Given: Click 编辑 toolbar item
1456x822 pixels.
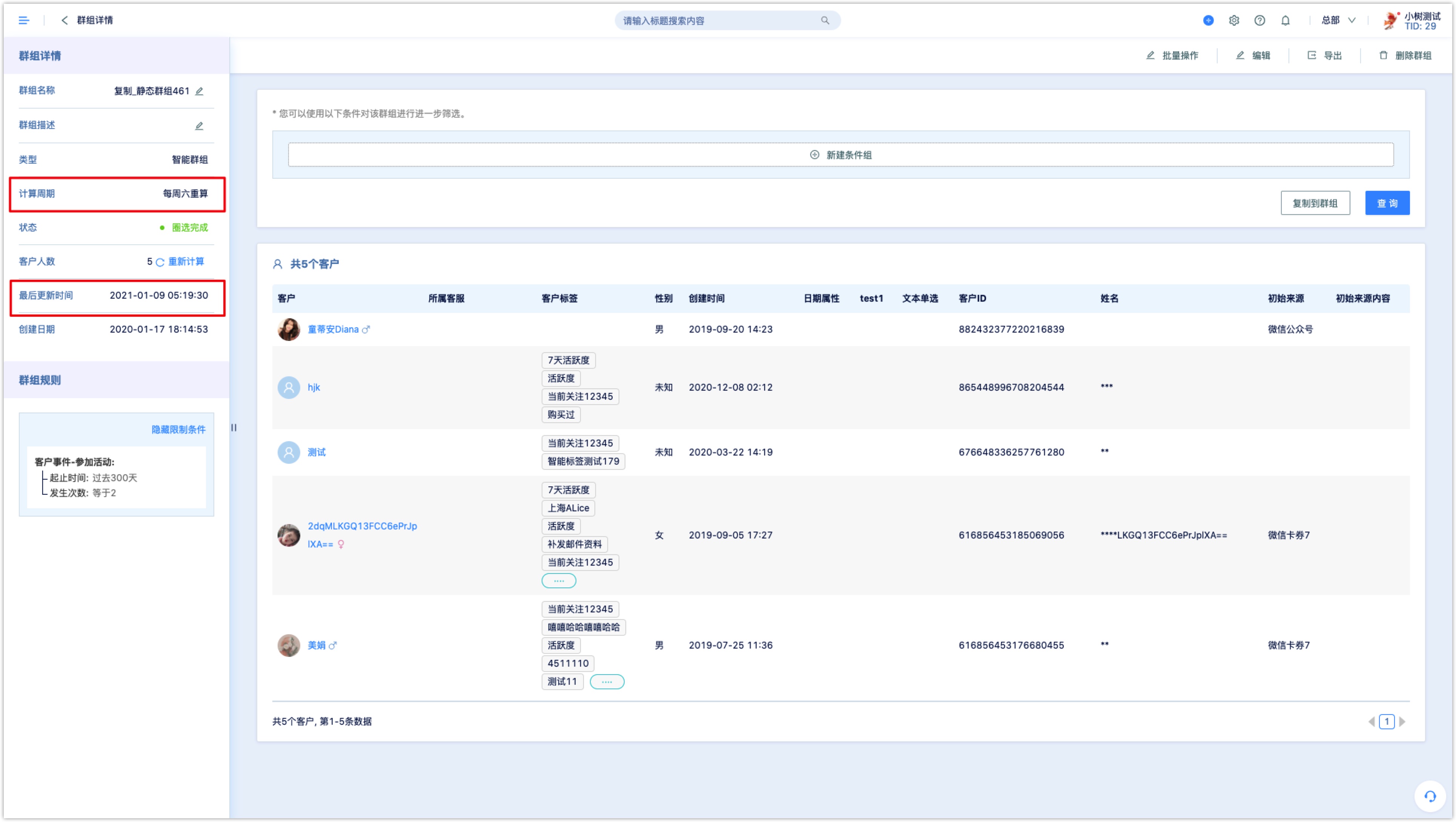Looking at the screenshot, I should click(1253, 55).
